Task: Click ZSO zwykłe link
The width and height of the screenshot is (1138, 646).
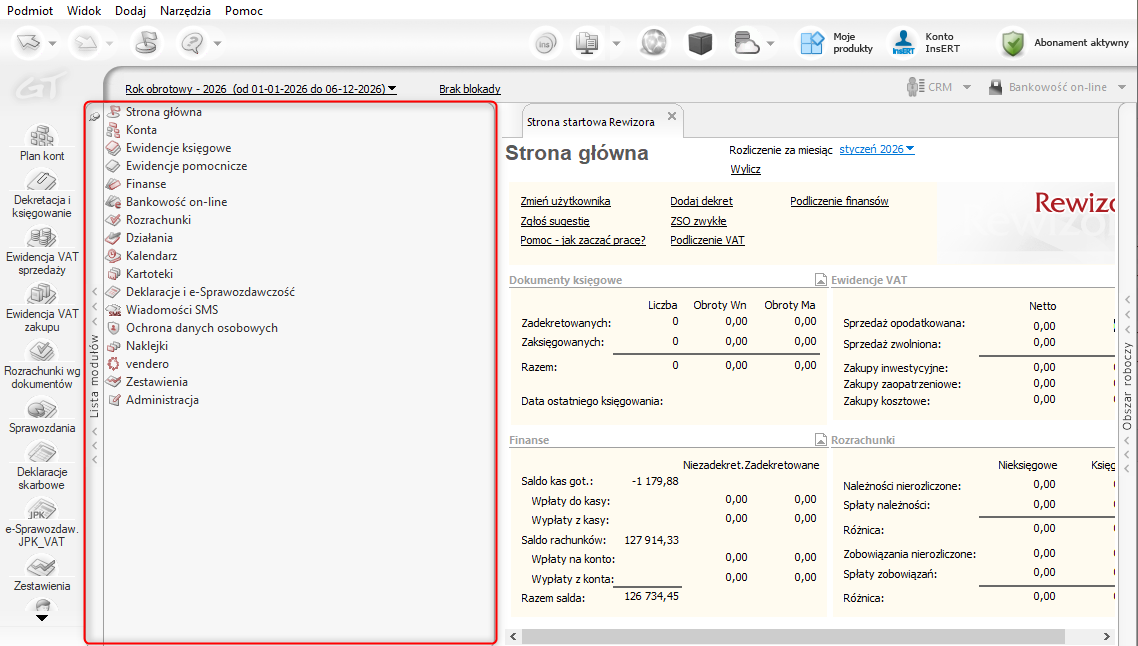Action: coord(698,221)
